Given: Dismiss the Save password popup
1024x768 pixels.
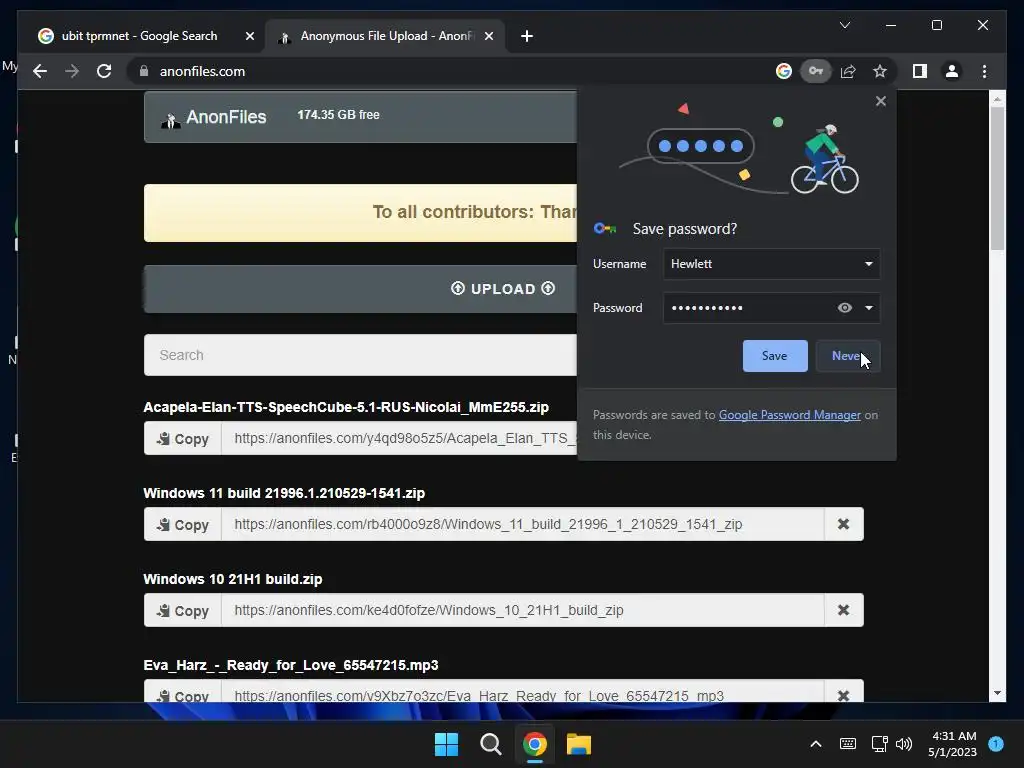Looking at the screenshot, I should coord(881,101).
